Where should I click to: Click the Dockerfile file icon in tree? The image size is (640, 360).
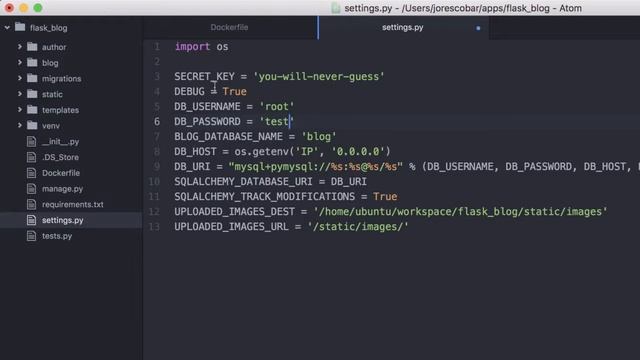pos(31,173)
